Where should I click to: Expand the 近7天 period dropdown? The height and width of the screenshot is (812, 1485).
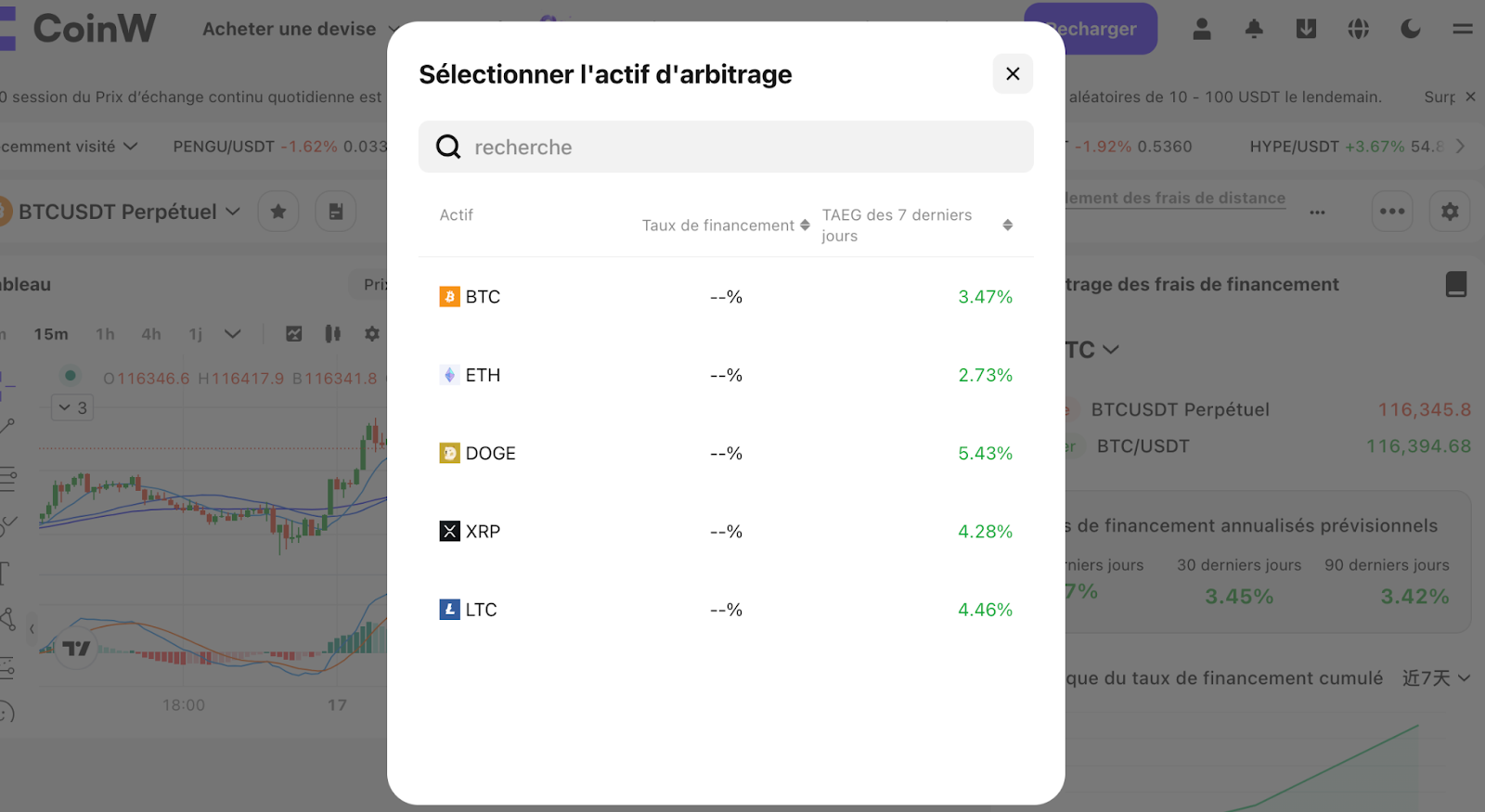pyautogui.click(x=1436, y=678)
